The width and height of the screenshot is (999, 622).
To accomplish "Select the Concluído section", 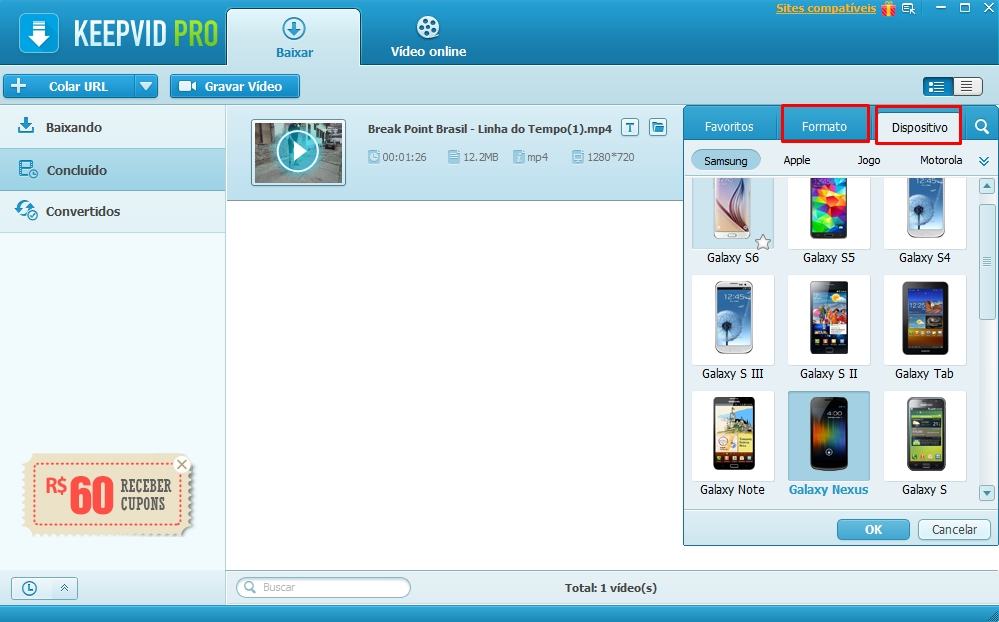I will pyautogui.click(x=113, y=170).
